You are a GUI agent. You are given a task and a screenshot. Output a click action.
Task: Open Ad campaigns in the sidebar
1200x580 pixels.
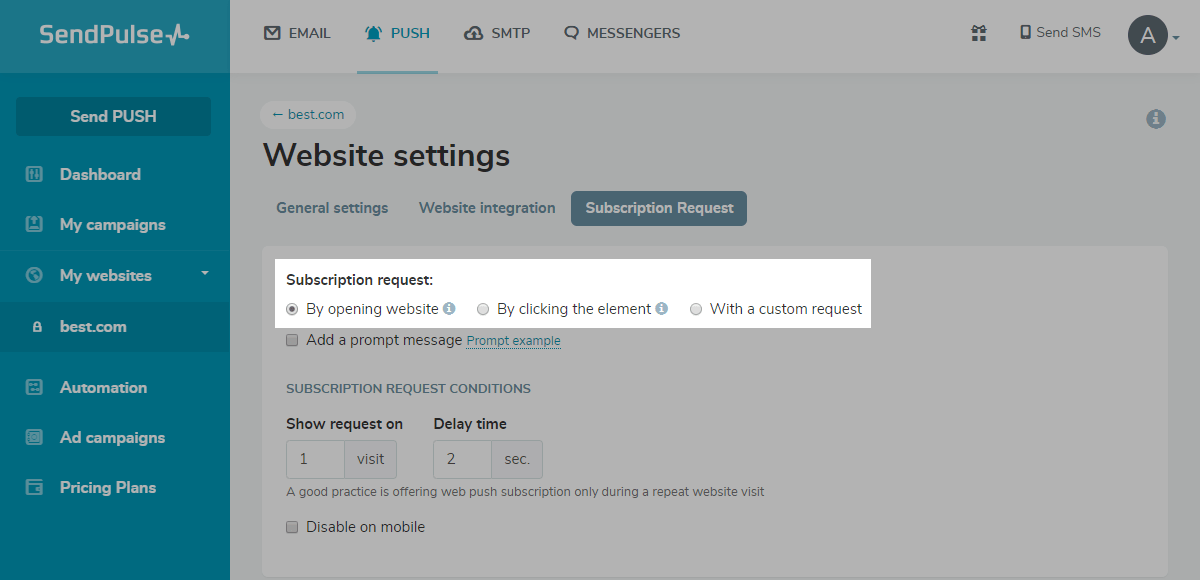click(x=112, y=437)
